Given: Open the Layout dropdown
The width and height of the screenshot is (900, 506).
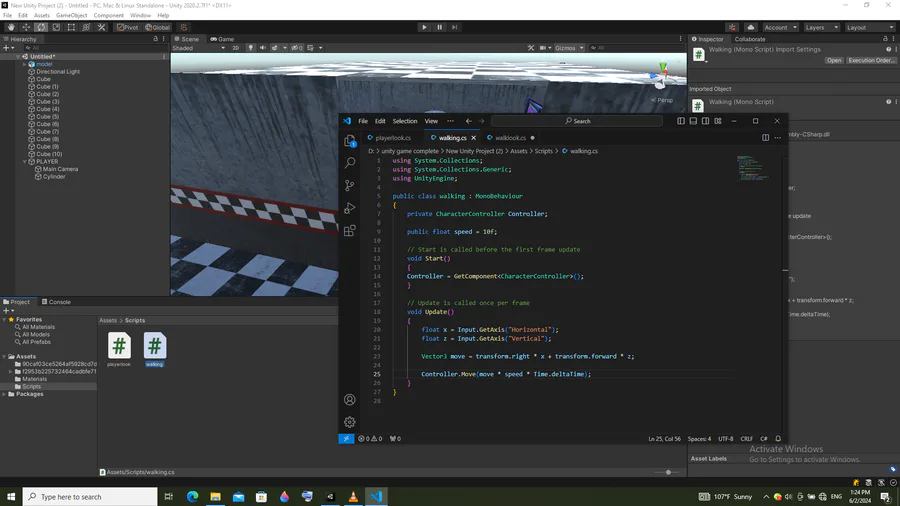Looking at the screenshot, I should pos(870,27).
